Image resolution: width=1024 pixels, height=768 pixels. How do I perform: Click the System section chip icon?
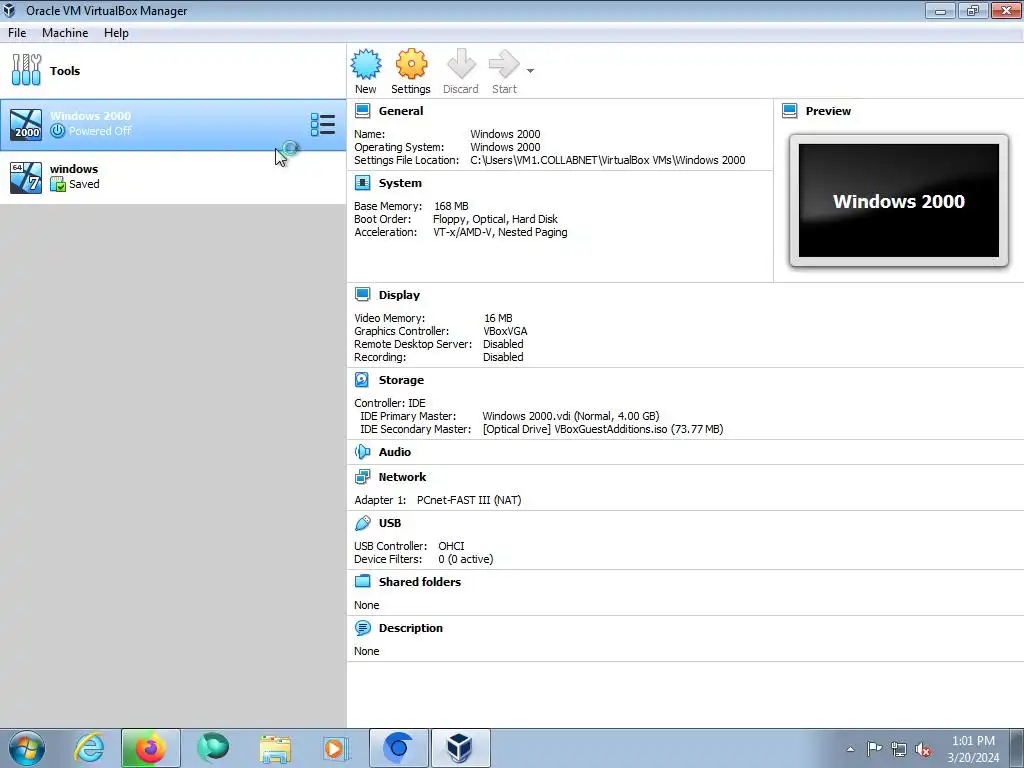(x=362, y=182)
